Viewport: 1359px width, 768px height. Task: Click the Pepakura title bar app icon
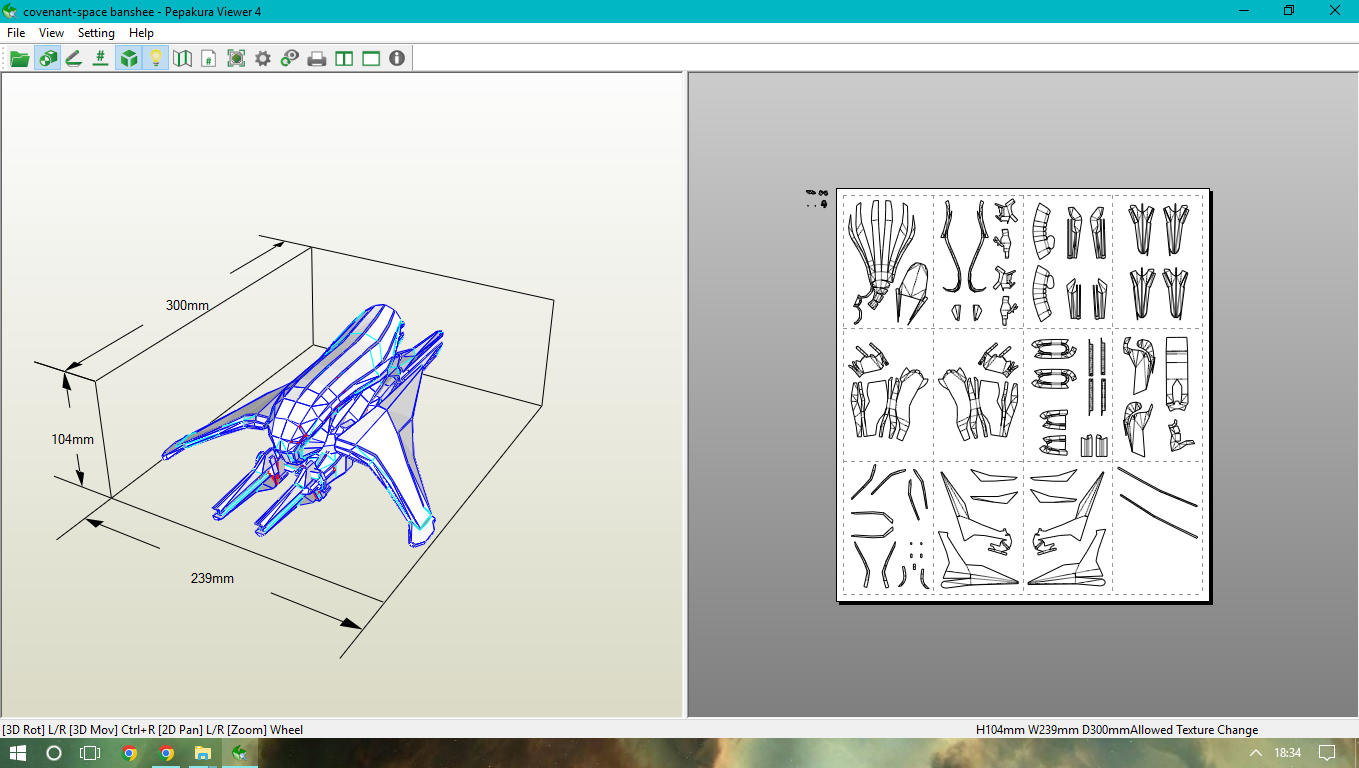click(x=10, y=10)
